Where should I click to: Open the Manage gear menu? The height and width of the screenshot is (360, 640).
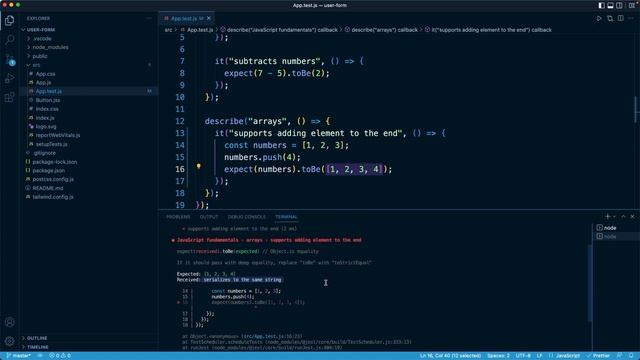tap(9, 340)
